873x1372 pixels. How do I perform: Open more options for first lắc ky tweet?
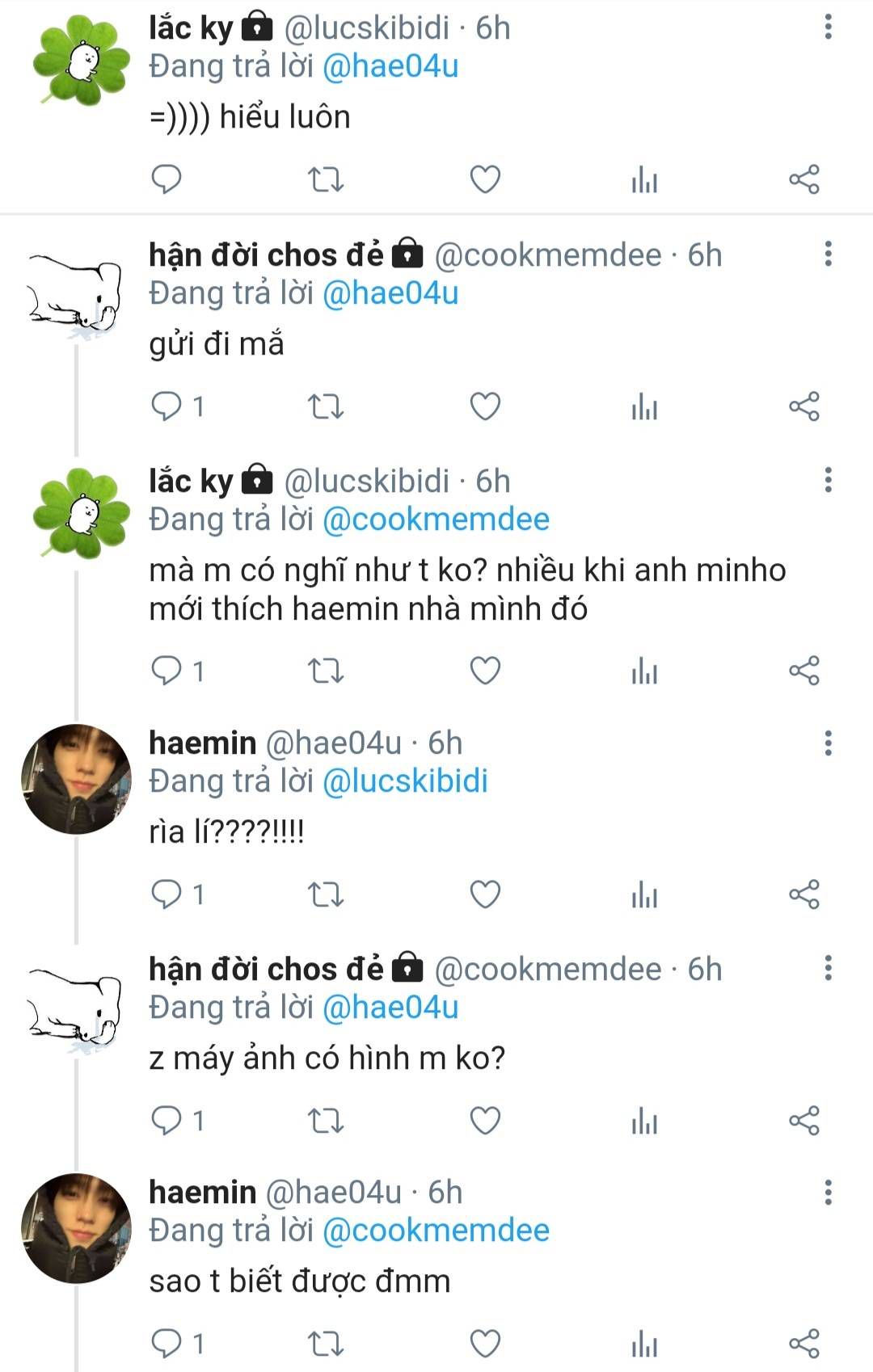click(828, 27)
